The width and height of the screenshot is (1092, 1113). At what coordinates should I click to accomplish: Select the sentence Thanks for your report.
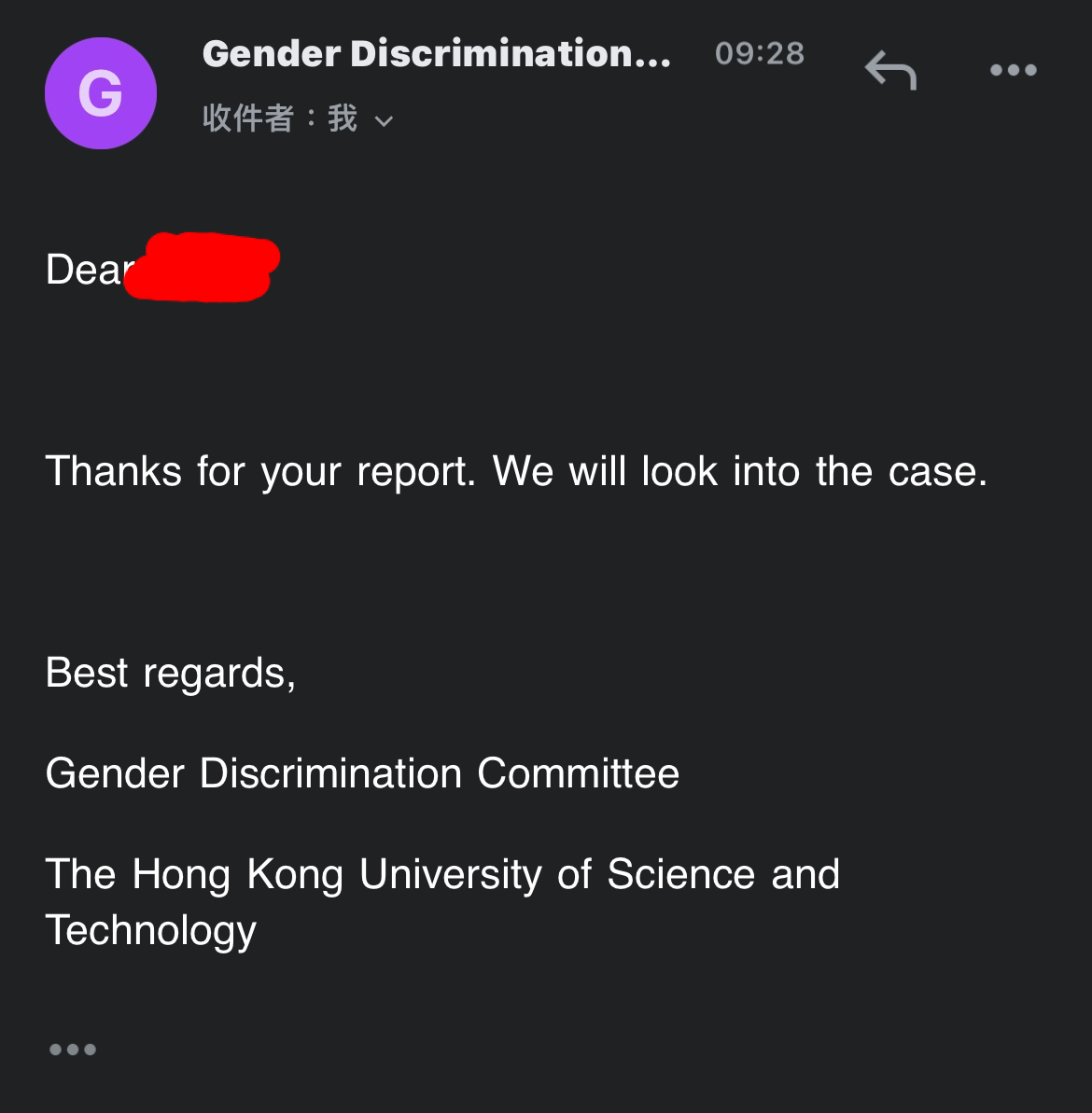(x=259, y=471)
